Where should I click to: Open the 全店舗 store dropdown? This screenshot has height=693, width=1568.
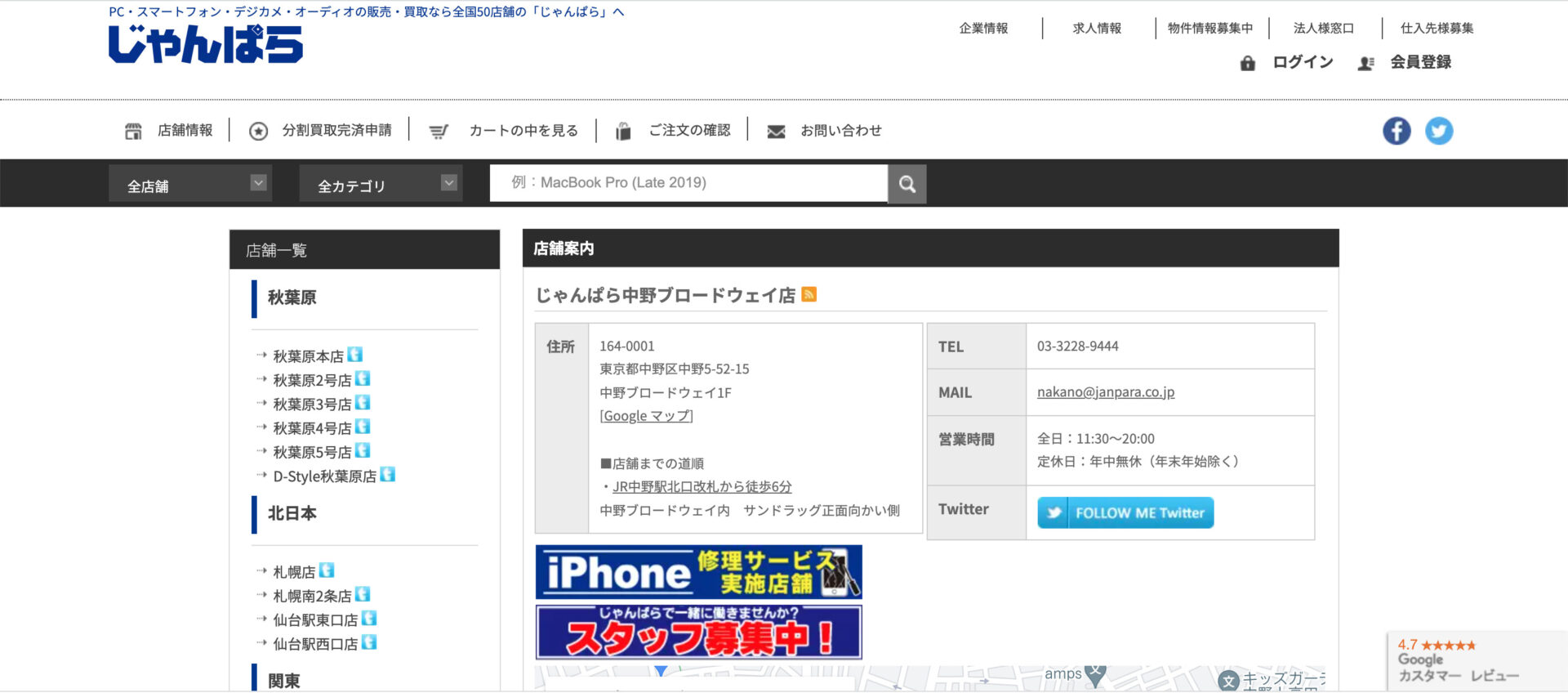tap(190, 184)
